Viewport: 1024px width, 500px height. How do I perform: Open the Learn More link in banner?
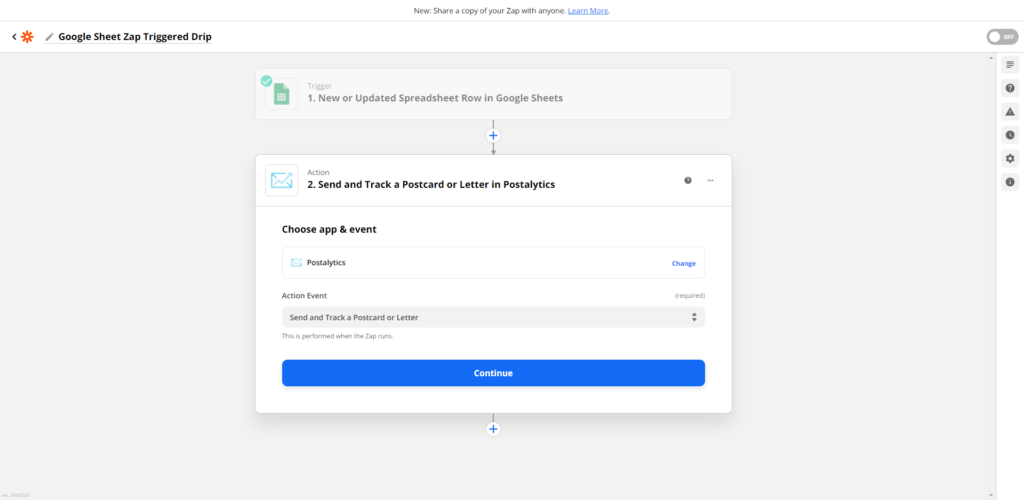coord(588,11)
